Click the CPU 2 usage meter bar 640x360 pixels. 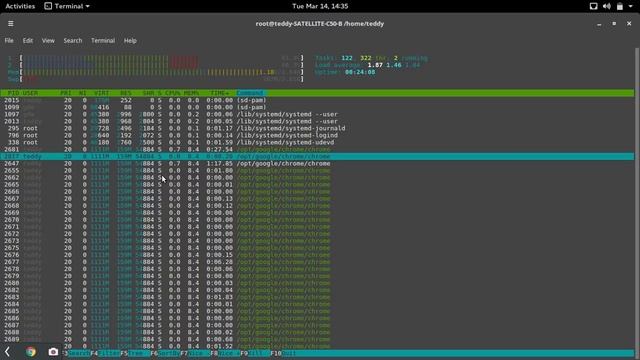coord(162,65)
